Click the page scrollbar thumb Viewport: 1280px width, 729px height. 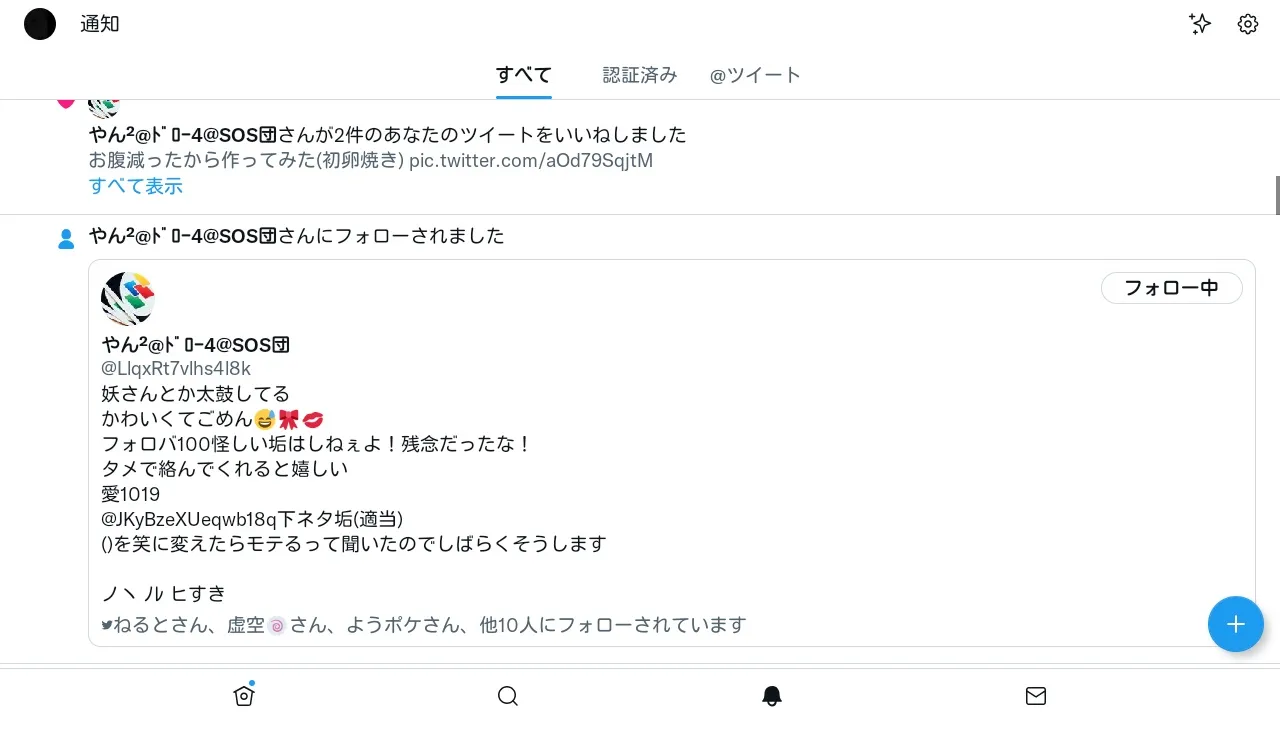[x=1277, y=195]
